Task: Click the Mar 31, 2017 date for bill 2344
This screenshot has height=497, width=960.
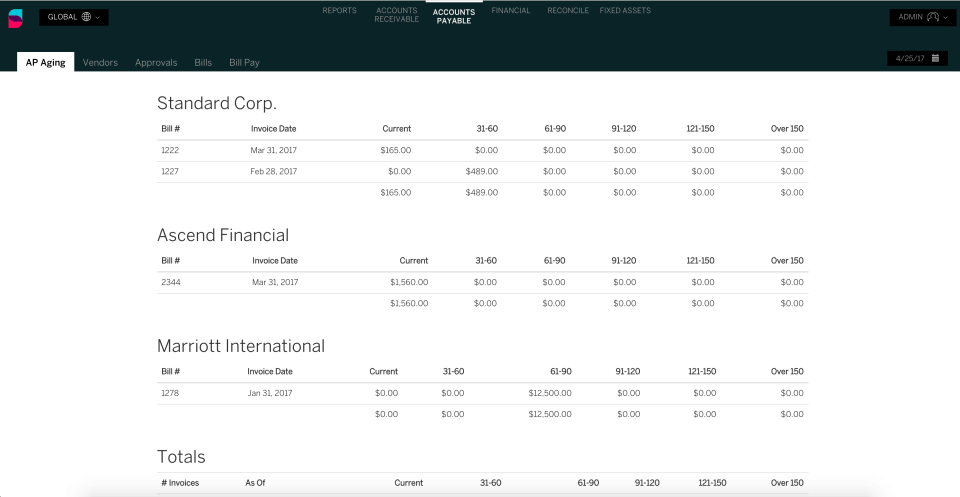Action: tap(275, 282)
